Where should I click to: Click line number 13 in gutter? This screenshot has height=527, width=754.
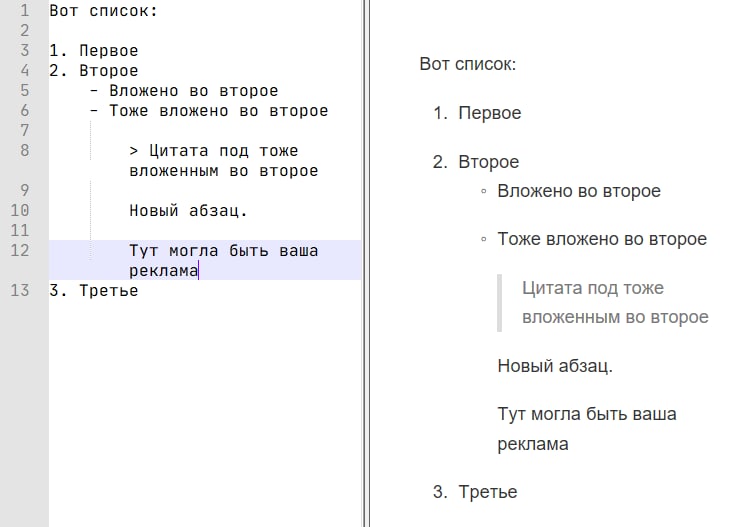pyautogui.click(x=20, y=291)
